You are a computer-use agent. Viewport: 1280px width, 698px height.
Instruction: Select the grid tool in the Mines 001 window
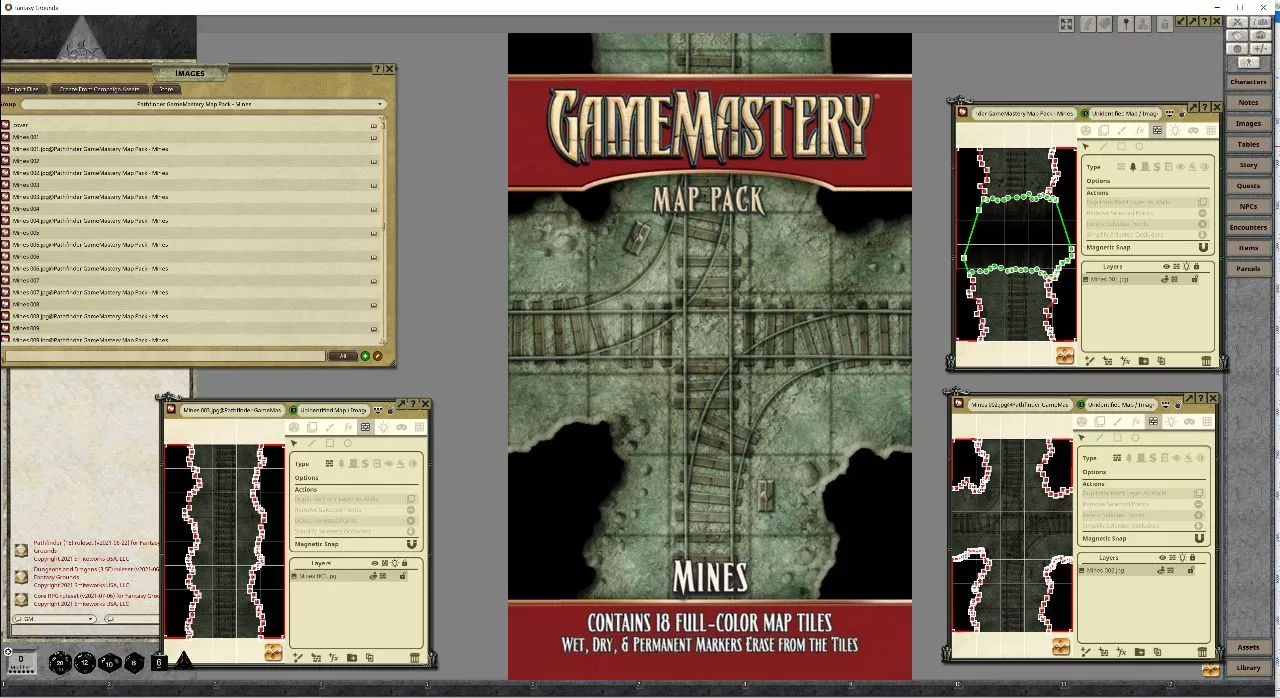tap(1210, 130)
